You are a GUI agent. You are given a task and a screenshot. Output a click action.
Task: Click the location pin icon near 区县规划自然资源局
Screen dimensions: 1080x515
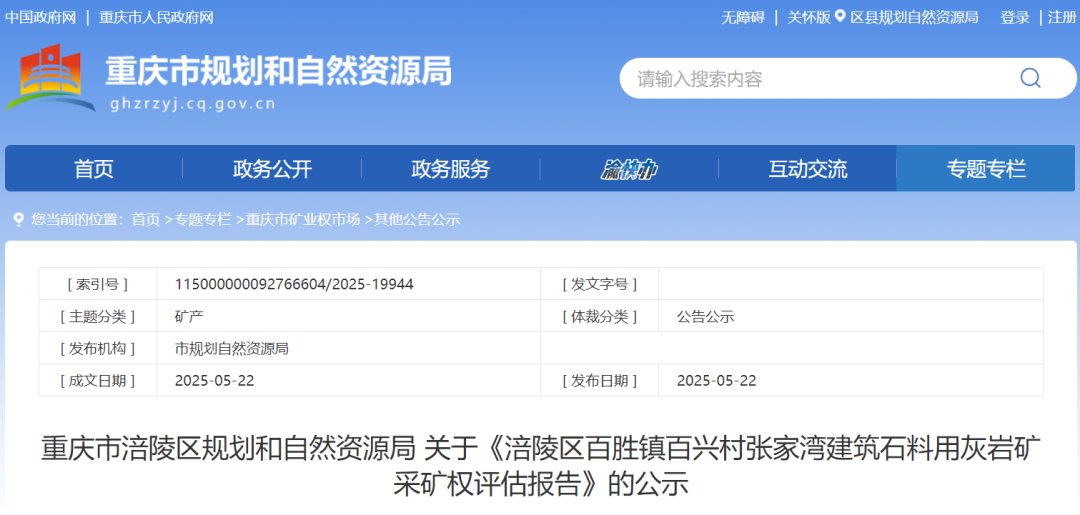point(840,17)
